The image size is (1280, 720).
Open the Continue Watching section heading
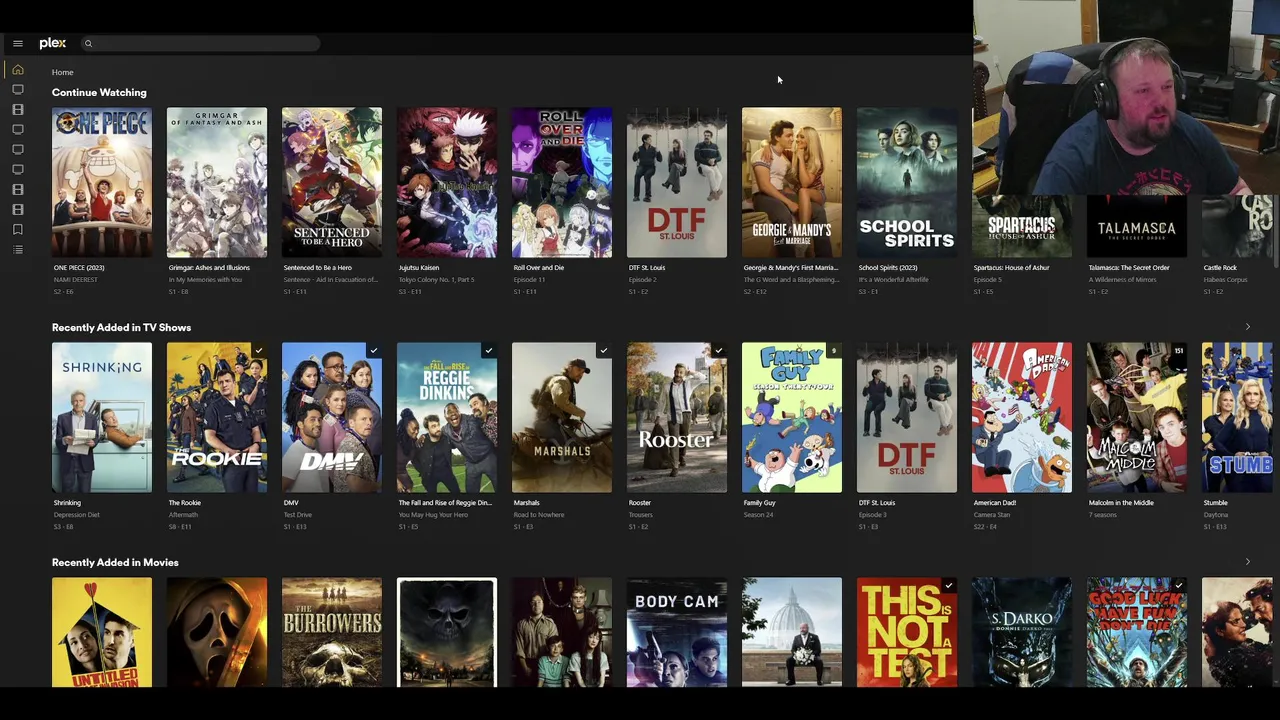(99, 92)
